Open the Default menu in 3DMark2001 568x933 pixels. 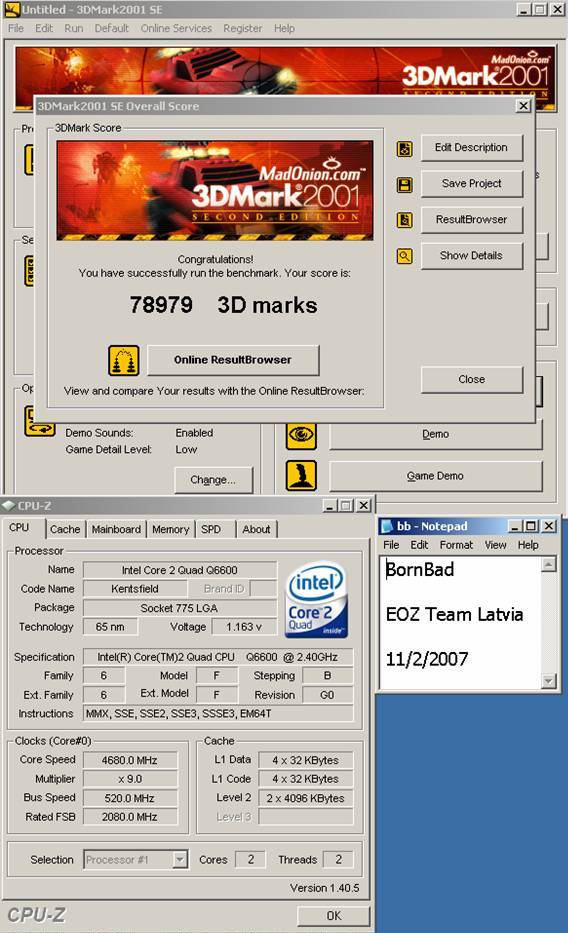[x=111, y=28]
